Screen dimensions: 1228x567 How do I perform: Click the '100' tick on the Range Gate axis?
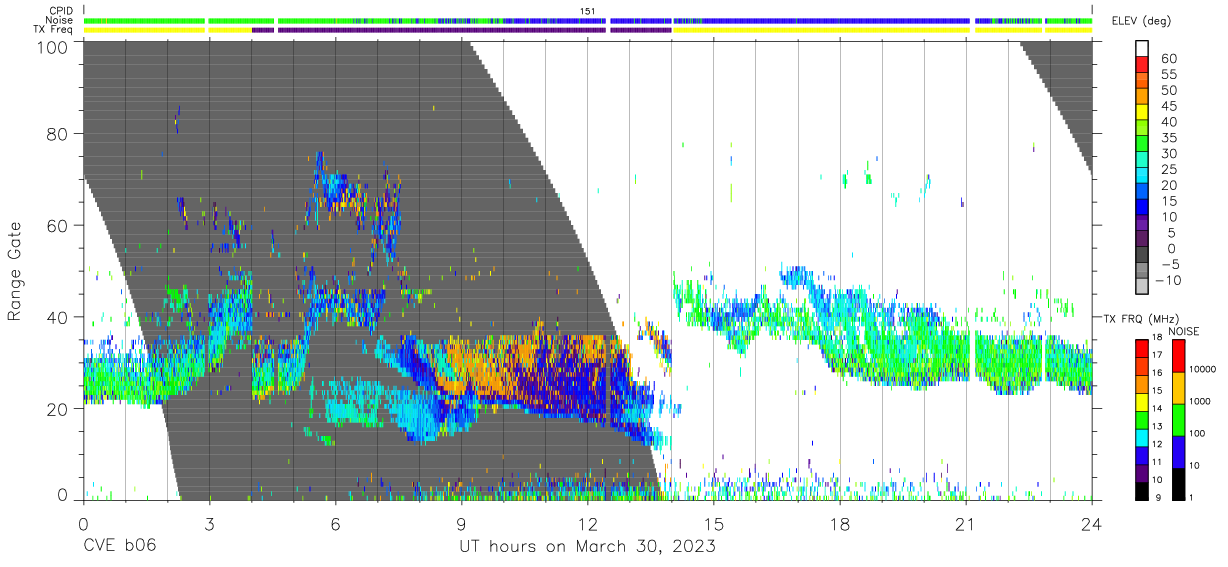click(53, 47)
